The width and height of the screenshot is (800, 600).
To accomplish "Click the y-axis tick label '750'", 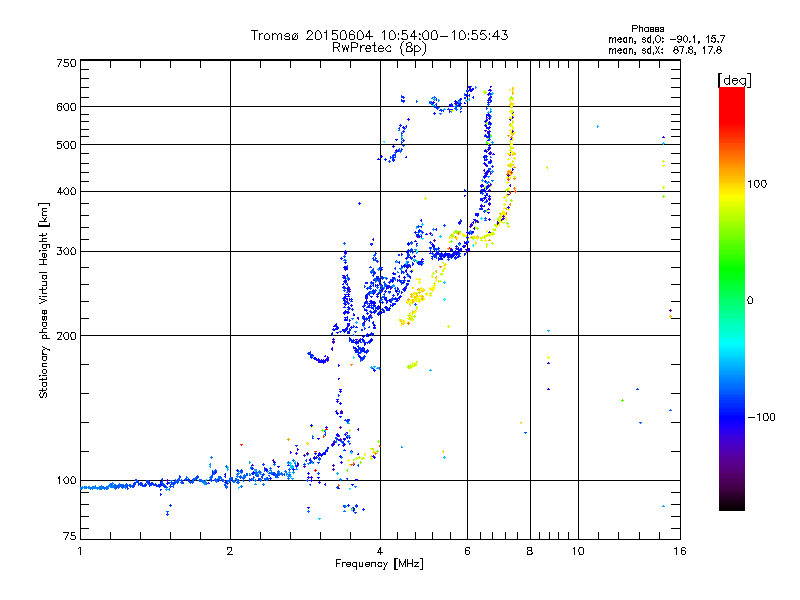I will tap(66, 63).
